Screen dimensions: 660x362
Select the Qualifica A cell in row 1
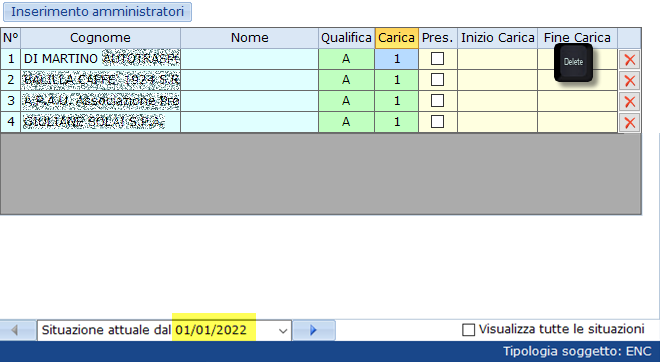(346, 59)
